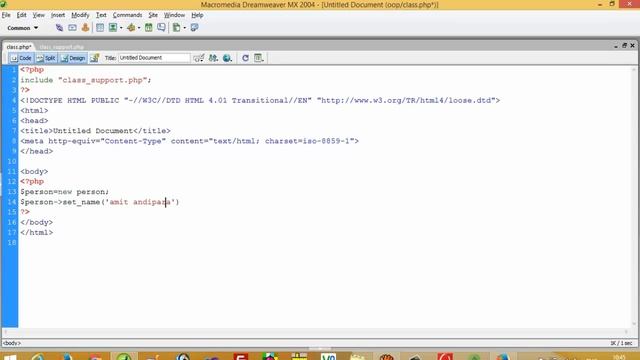Click the closing </body> tag line

pos(36,222)
